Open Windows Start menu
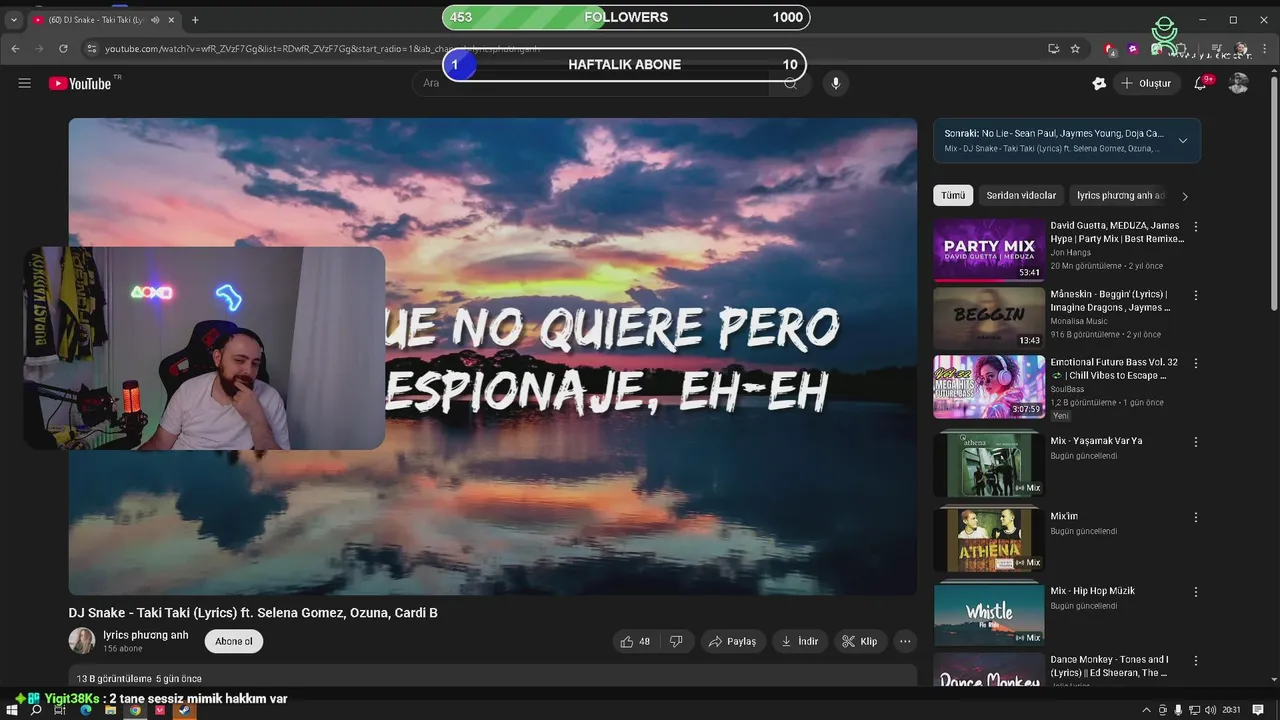1280x720 pixels. click(x=13, y=710)
